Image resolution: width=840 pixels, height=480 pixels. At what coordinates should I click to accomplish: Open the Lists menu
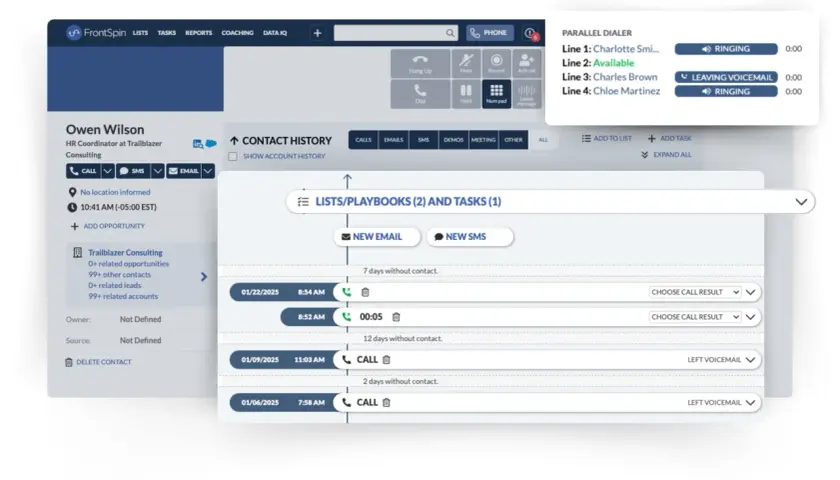(140, 33)
